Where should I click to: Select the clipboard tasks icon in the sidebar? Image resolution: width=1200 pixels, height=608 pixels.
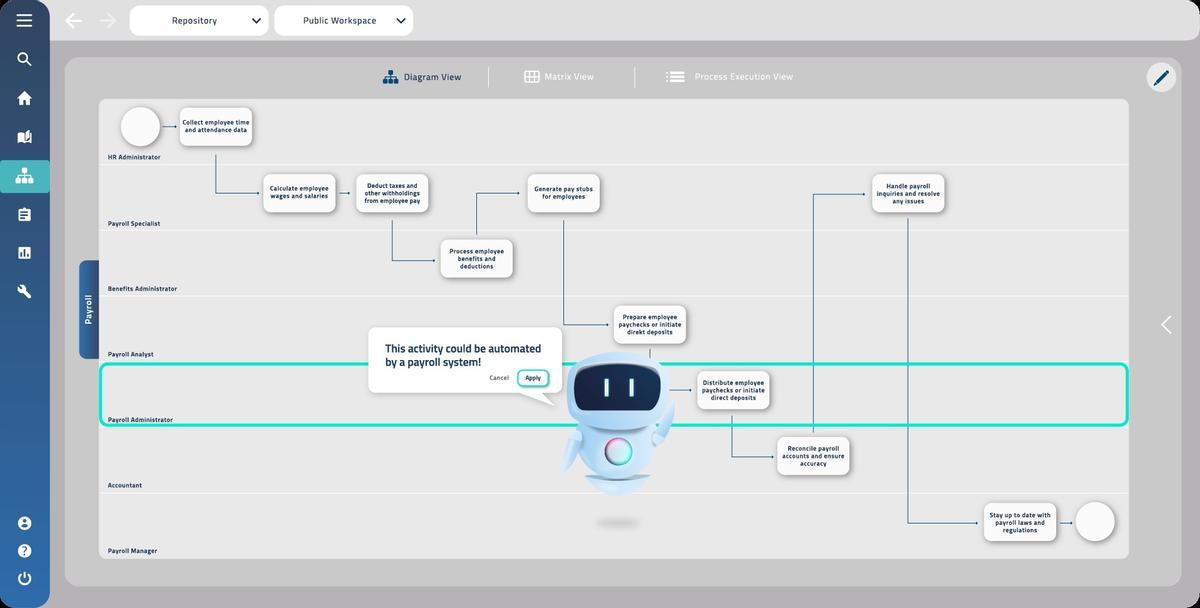[x=24, y=215]
